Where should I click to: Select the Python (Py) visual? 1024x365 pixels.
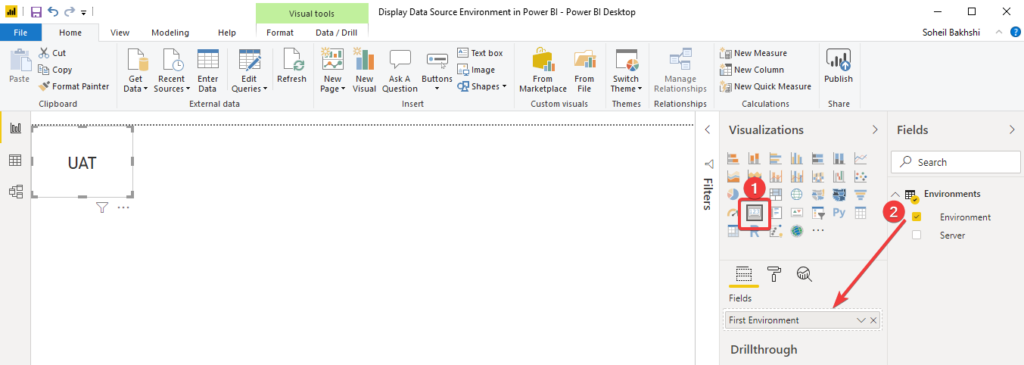(839, 212)
